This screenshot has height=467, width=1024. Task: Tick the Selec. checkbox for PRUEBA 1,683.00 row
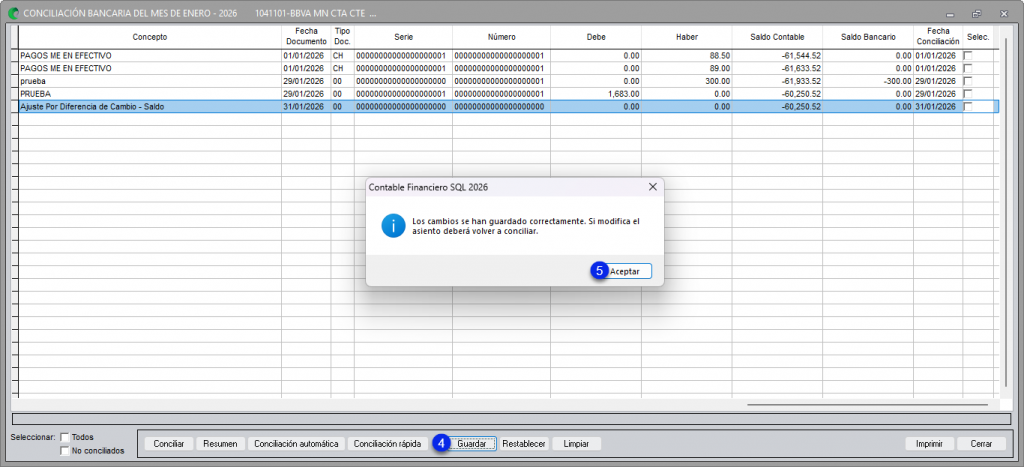(968, 93)
